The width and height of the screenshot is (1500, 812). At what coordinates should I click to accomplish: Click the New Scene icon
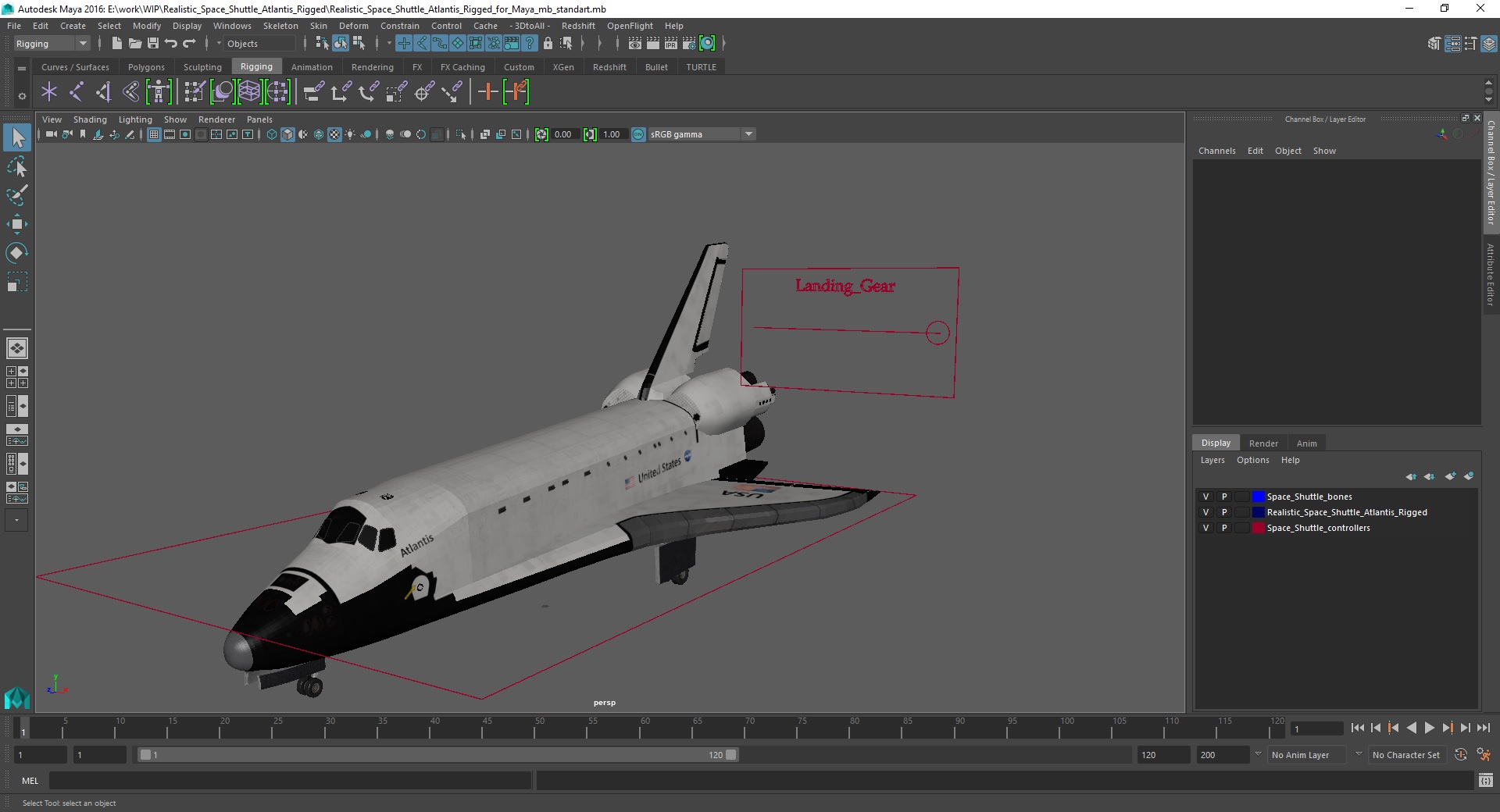pos(116,44)
